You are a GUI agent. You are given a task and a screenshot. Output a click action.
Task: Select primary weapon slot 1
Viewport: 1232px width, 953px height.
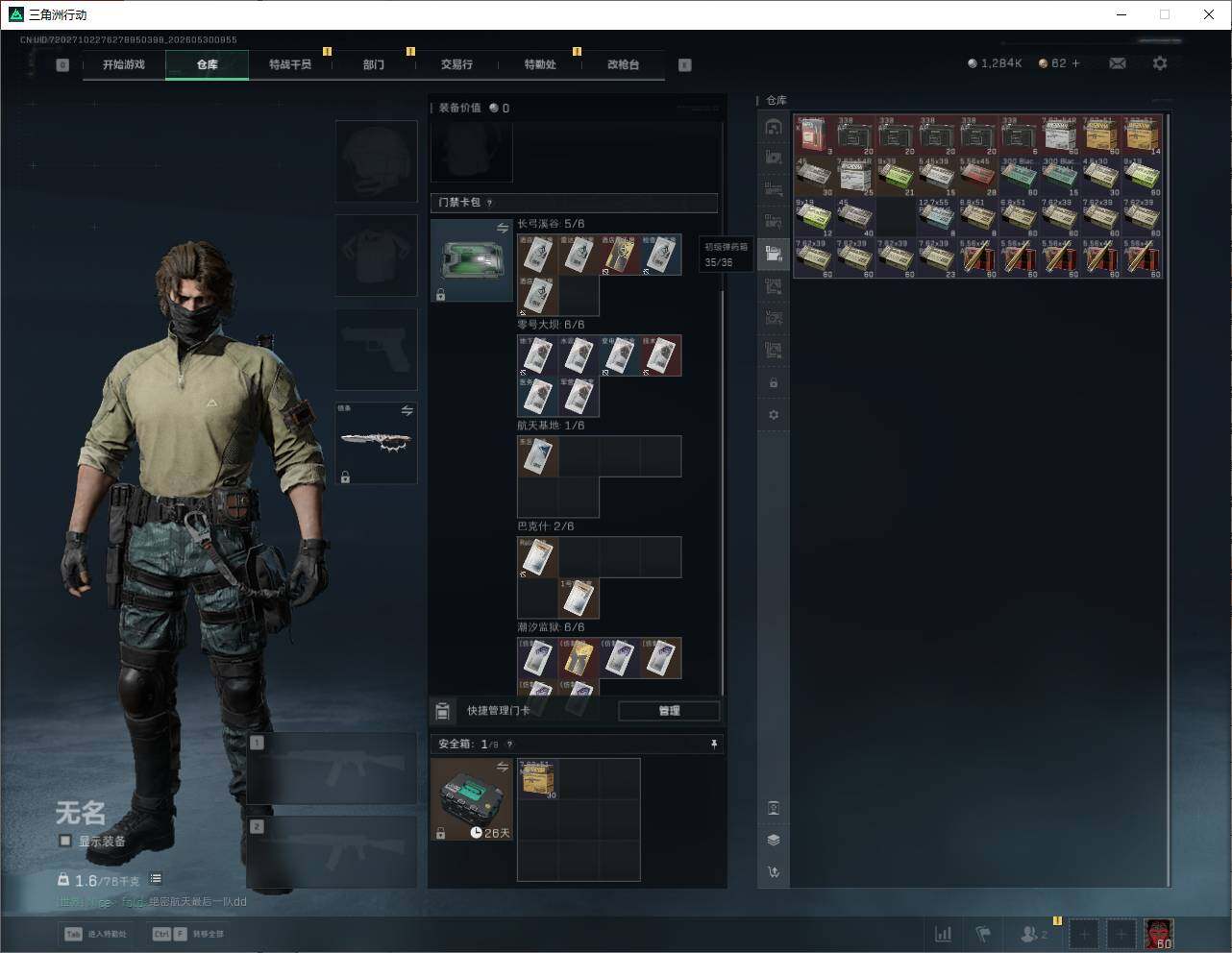point(333,769)
